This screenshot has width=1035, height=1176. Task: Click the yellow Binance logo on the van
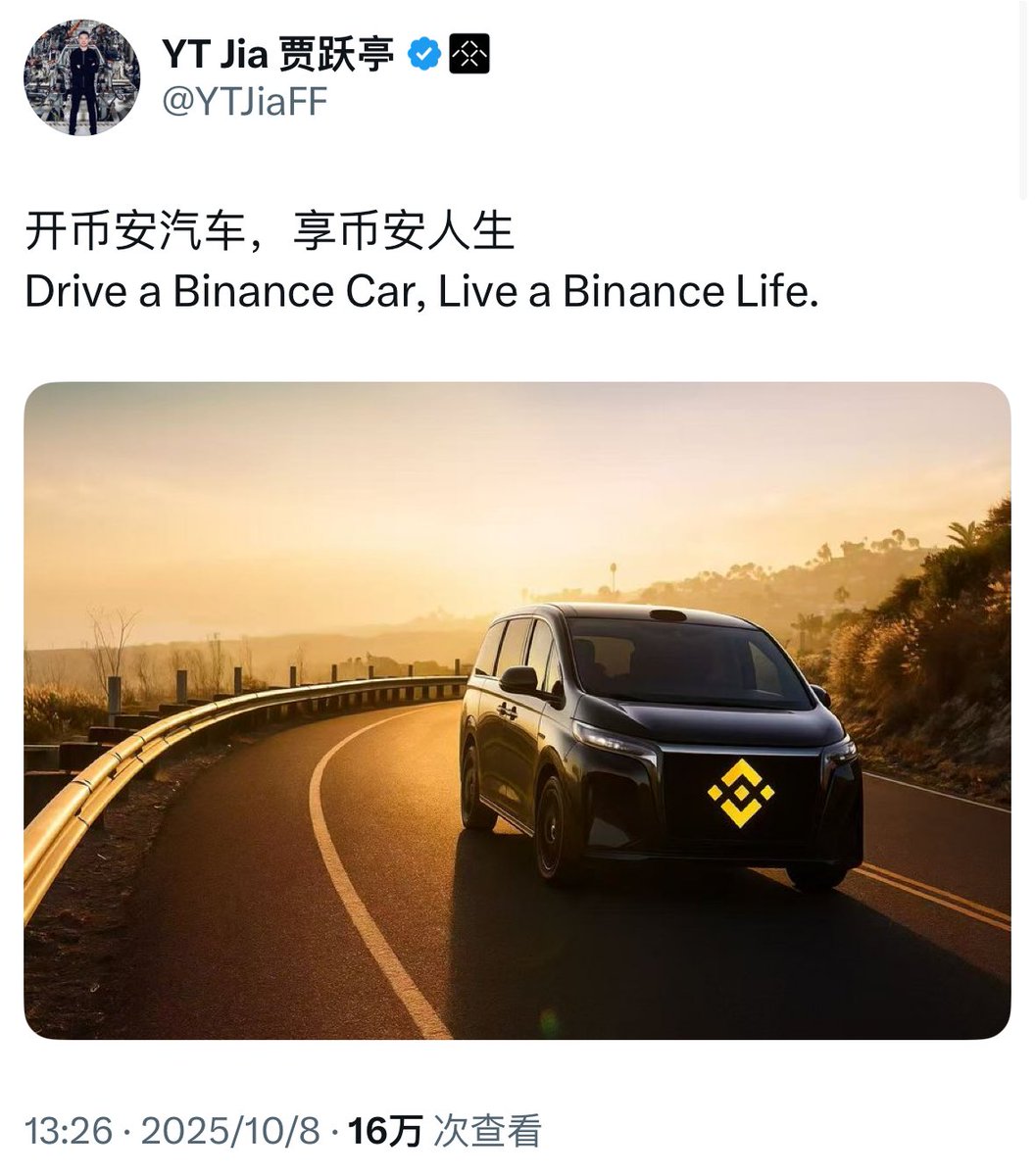(x=741, y=792)
